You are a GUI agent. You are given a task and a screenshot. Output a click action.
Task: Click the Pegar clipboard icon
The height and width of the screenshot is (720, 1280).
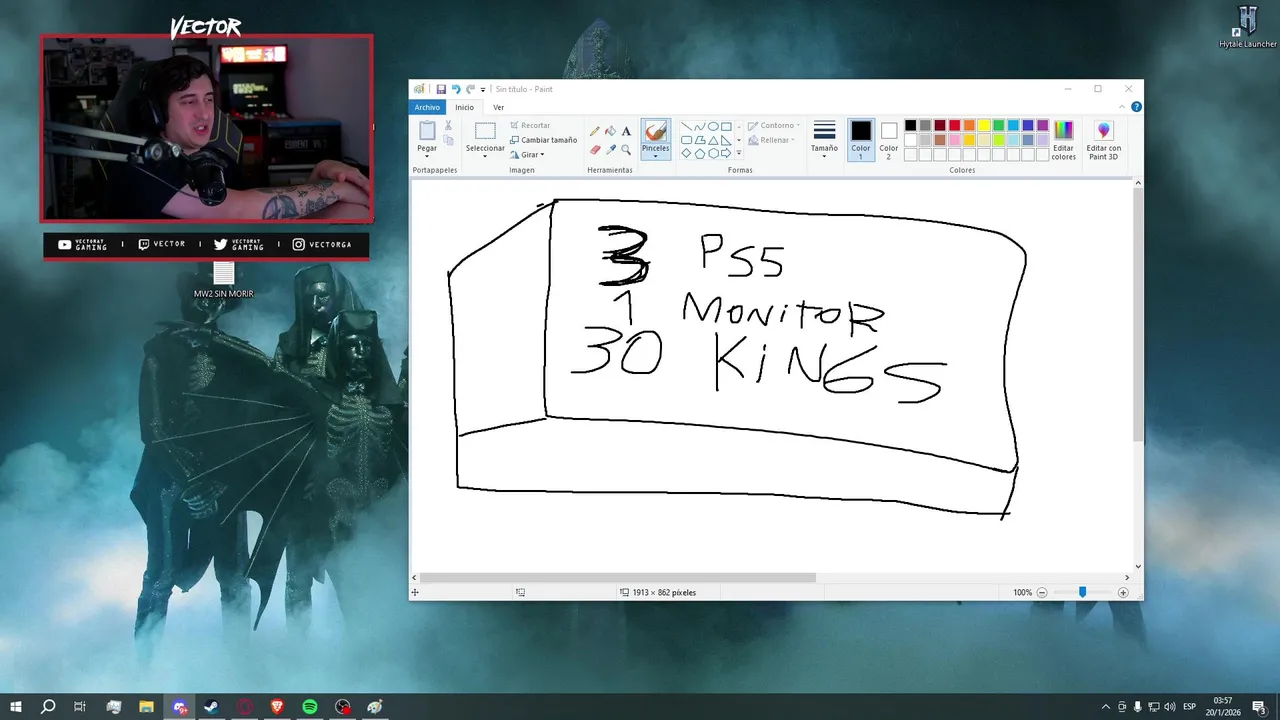[427, 131]
